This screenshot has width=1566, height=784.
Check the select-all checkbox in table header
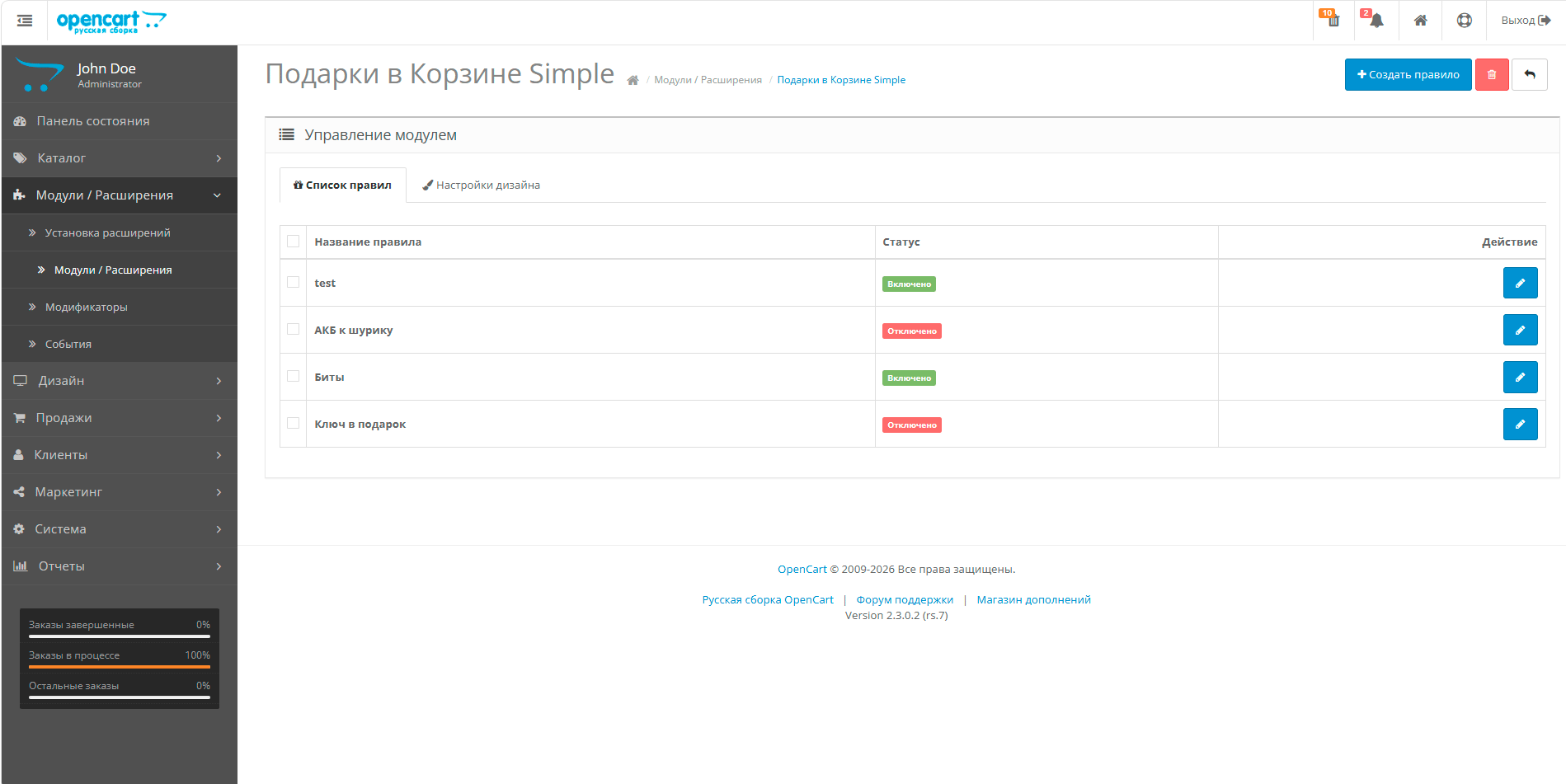point(293,242)
